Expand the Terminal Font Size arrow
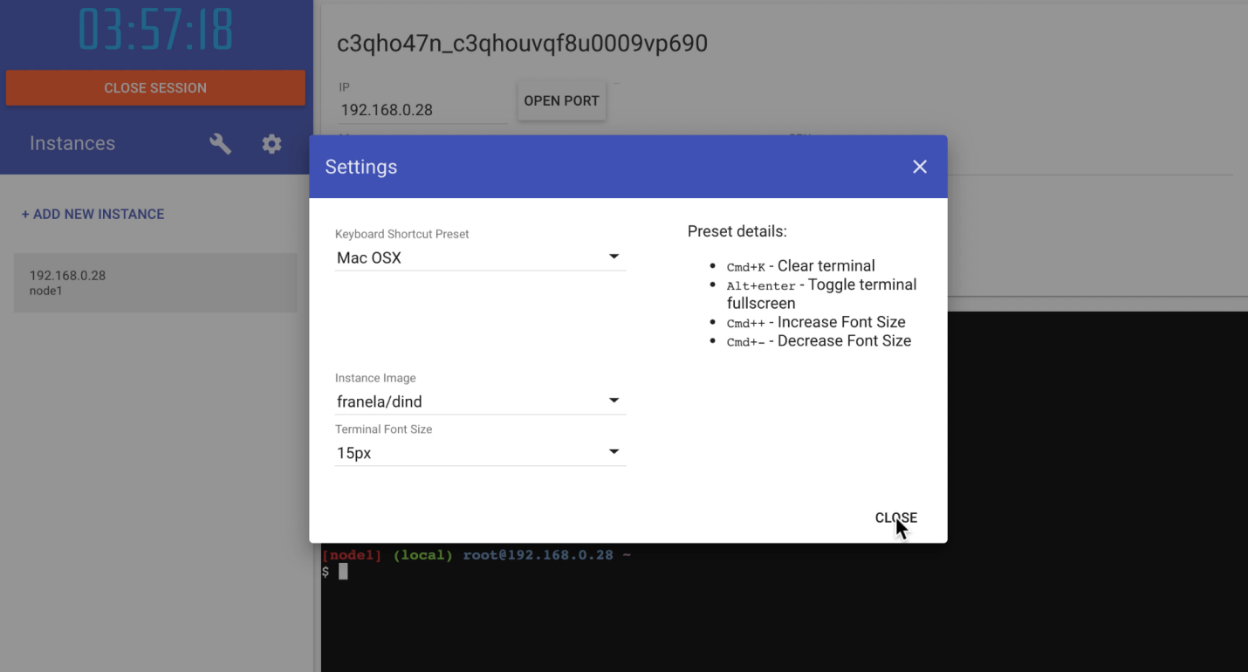The image size is (1248, 672). (614, 452)
